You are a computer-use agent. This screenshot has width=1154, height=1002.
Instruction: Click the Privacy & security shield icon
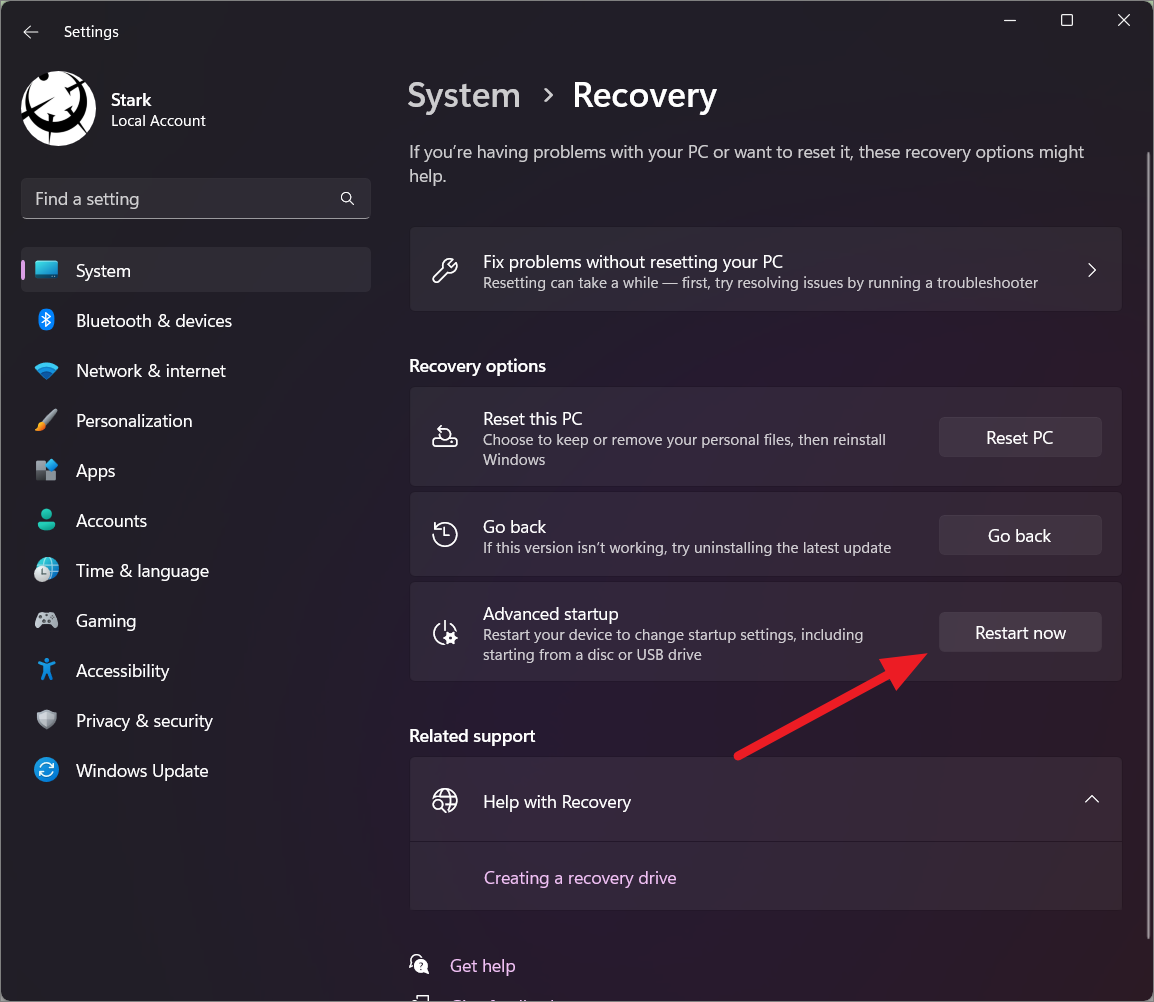(46, 720)
